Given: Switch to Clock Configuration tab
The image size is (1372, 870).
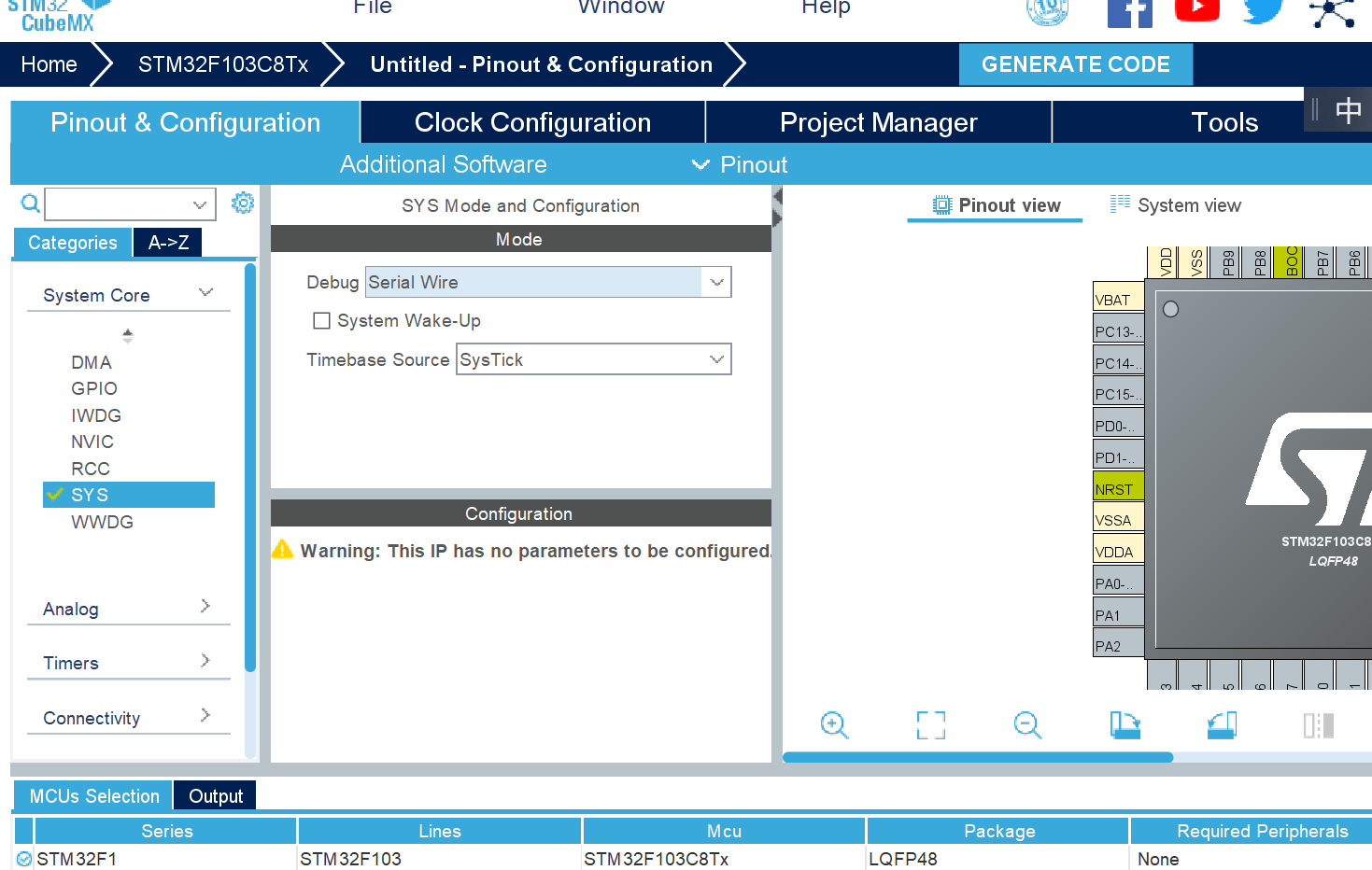Looking at the screenshot, I should [x=532, y=122].
